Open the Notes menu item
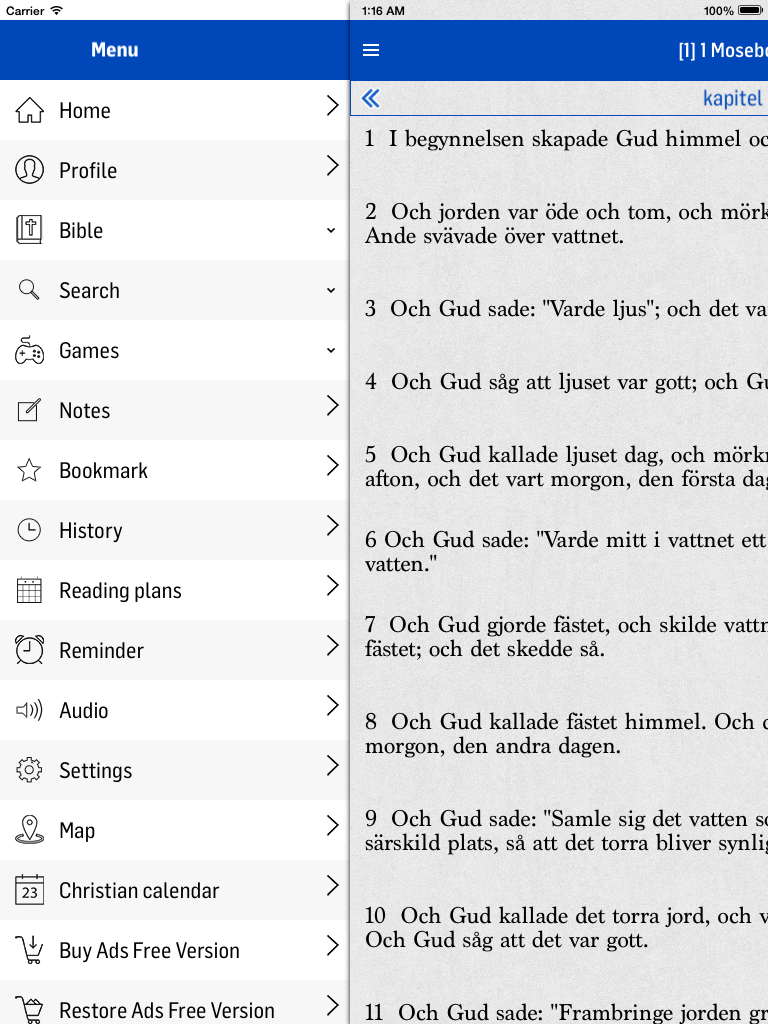This screenshot has height=1024, width=768. coord(85,410)
